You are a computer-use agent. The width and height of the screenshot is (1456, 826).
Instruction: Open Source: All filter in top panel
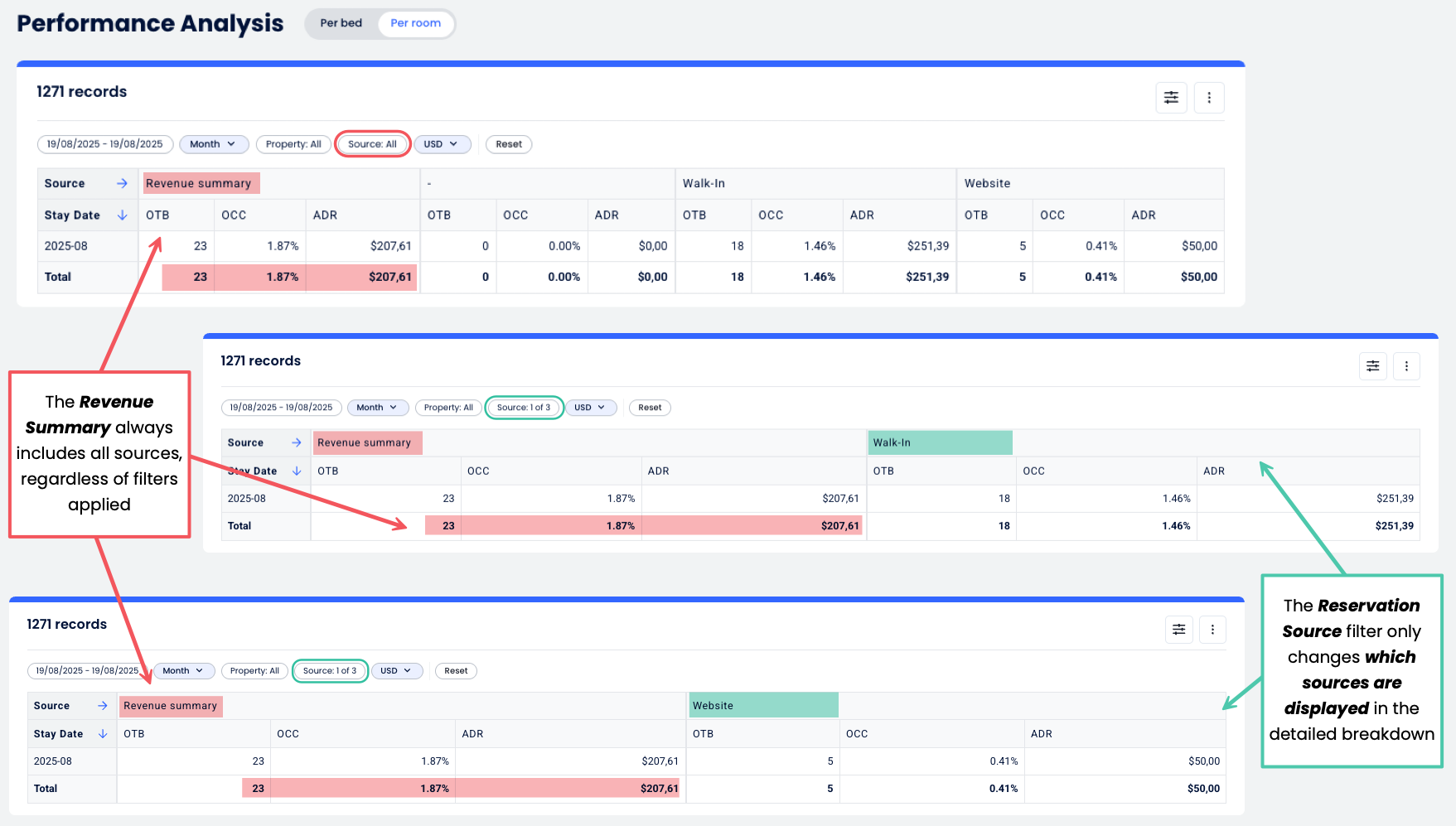[x=372, y=144]
